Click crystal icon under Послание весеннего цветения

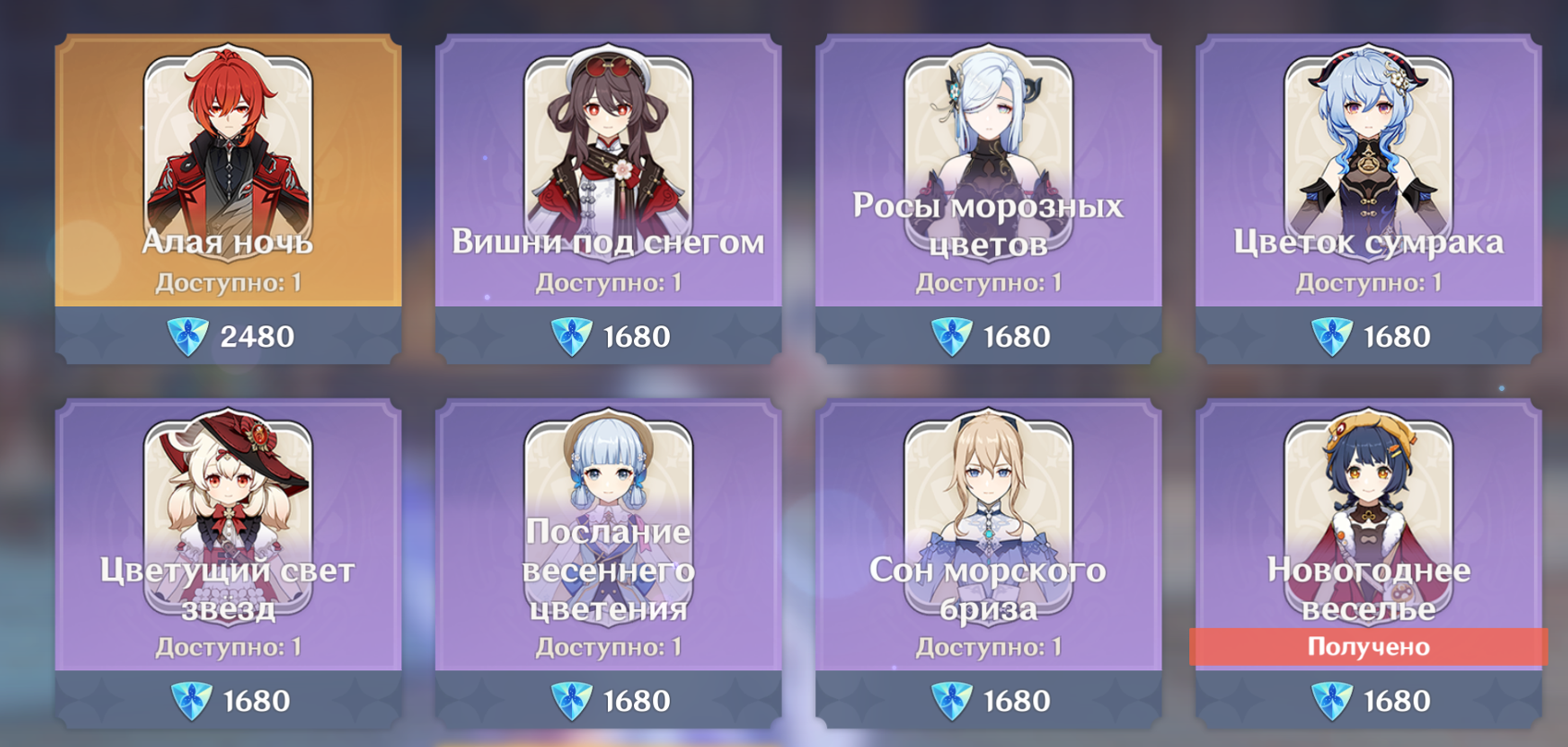571,701
